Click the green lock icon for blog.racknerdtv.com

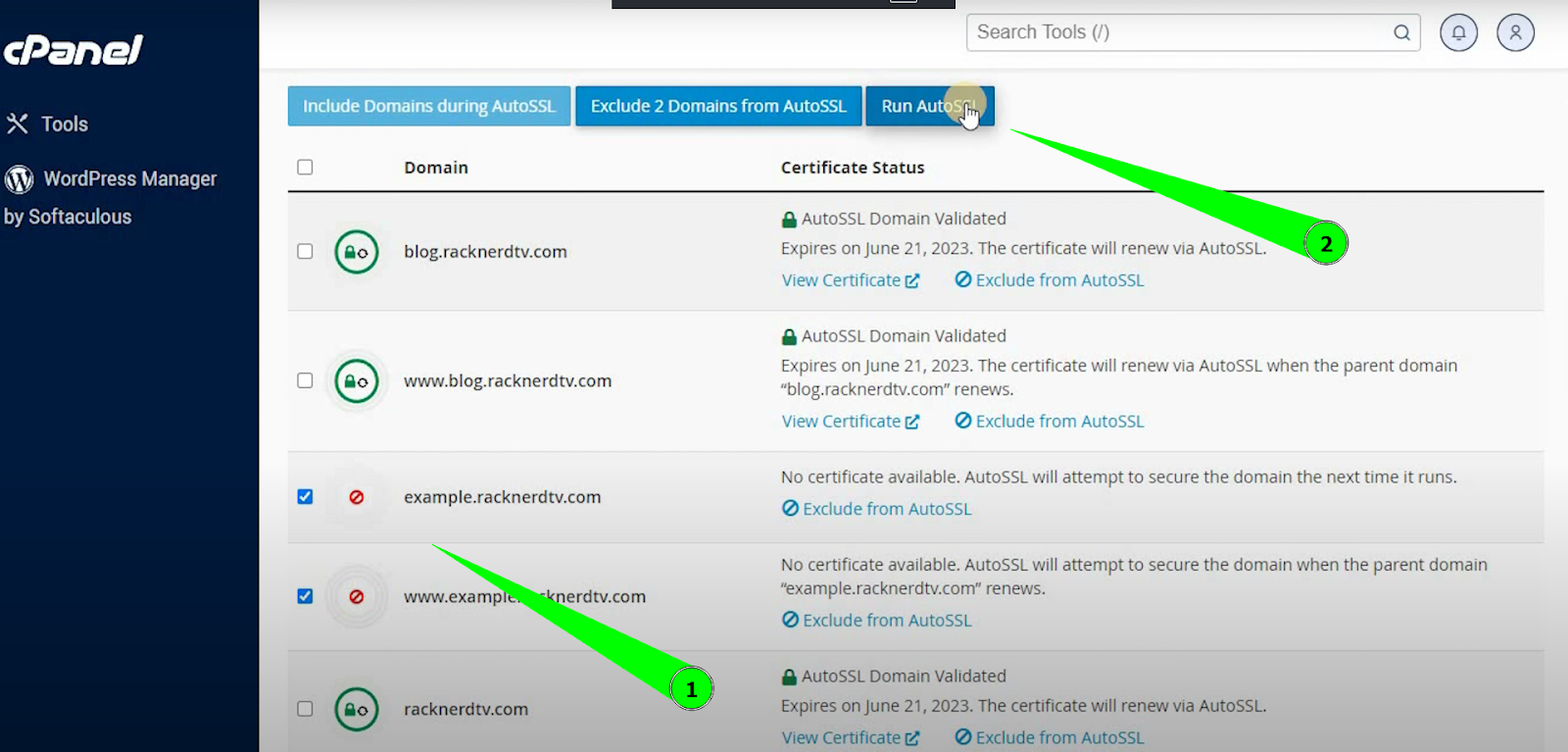[357, 252]
